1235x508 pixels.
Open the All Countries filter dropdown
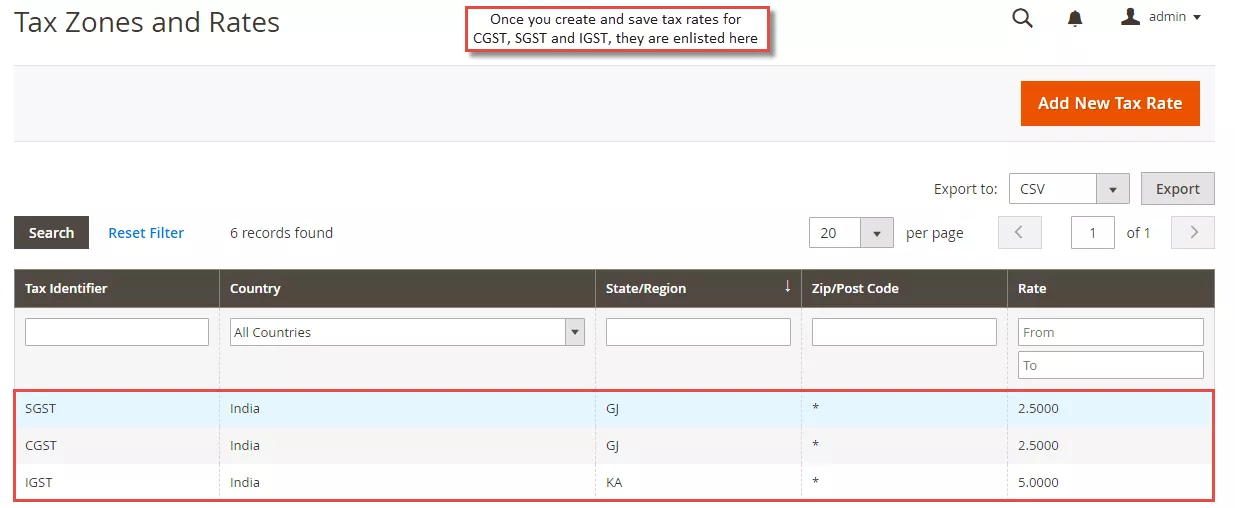tap(407, 332)
